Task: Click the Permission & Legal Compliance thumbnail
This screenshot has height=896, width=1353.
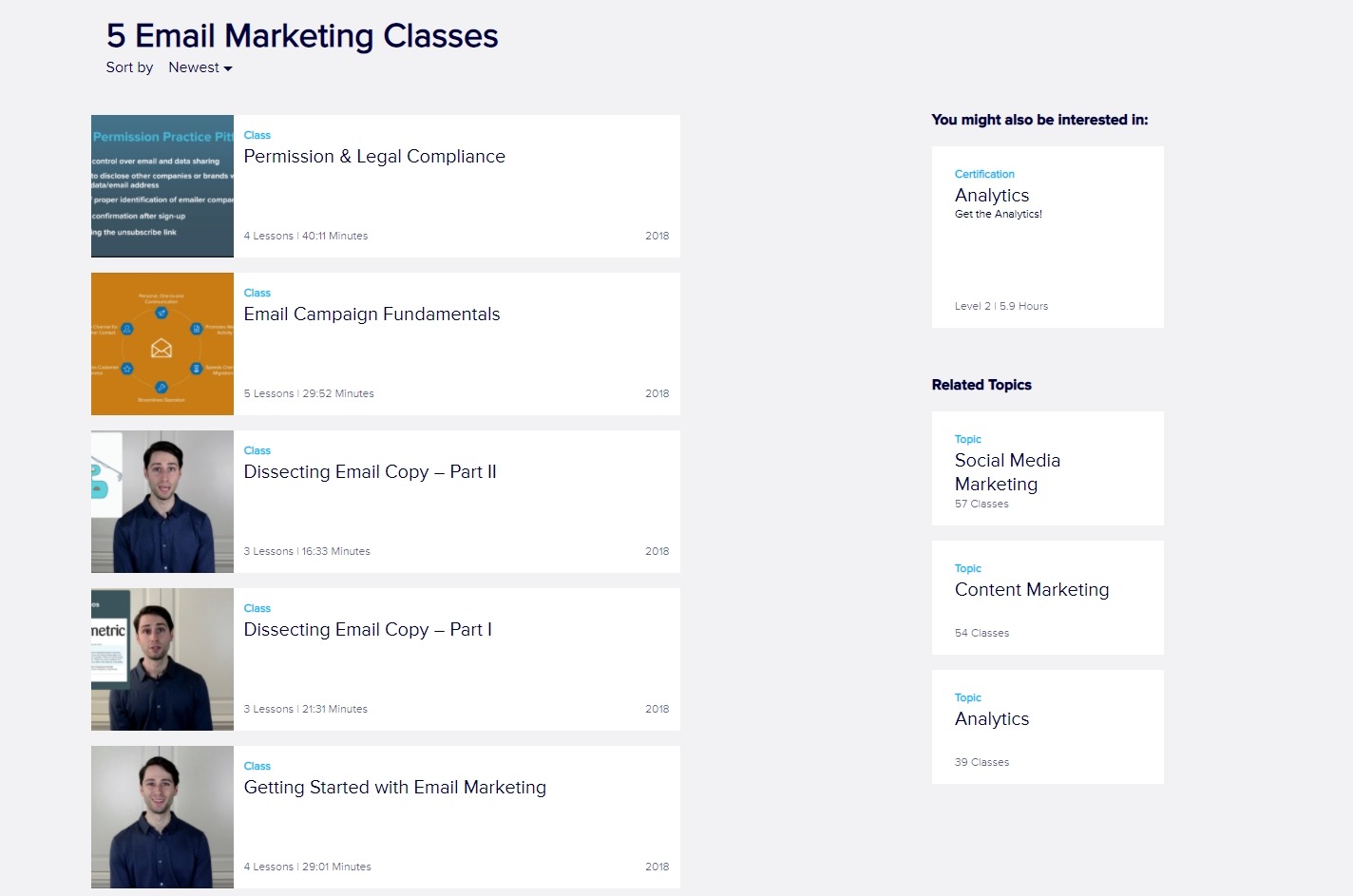Action: click(162, 186)
